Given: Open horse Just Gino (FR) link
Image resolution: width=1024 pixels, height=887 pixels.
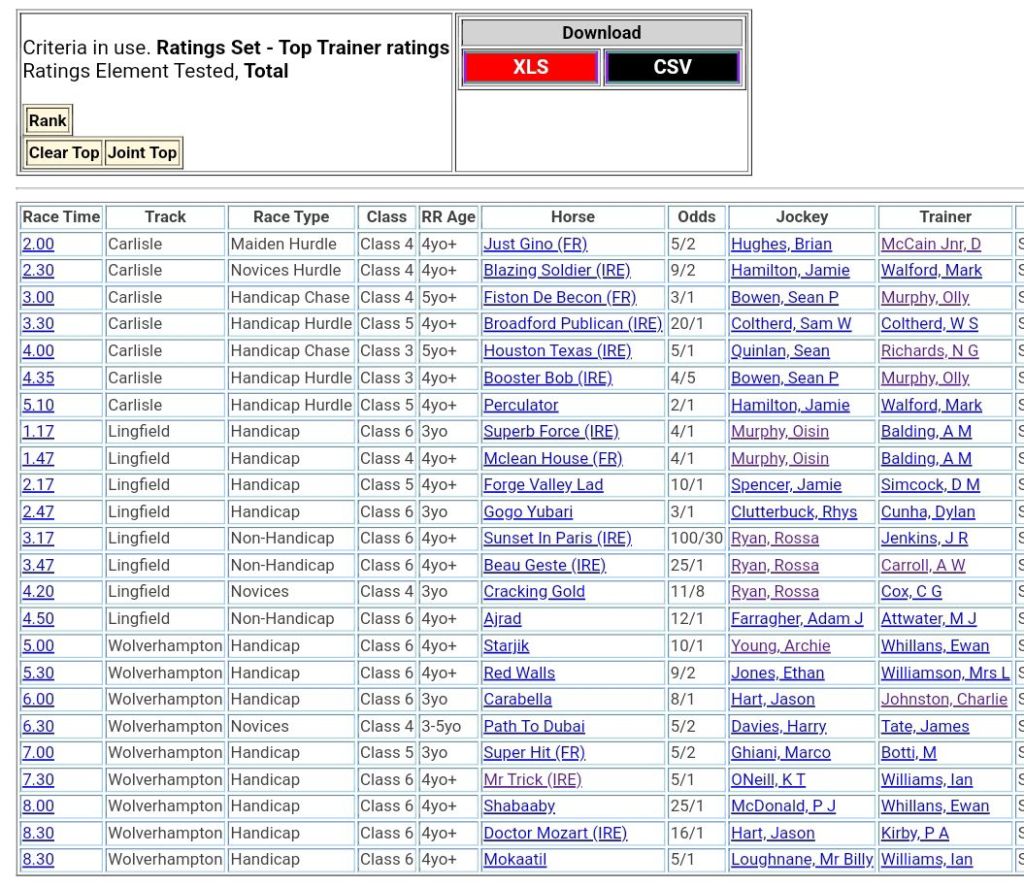Looking at the screenshot, I should pyautogui.click(x=535, y=244).
